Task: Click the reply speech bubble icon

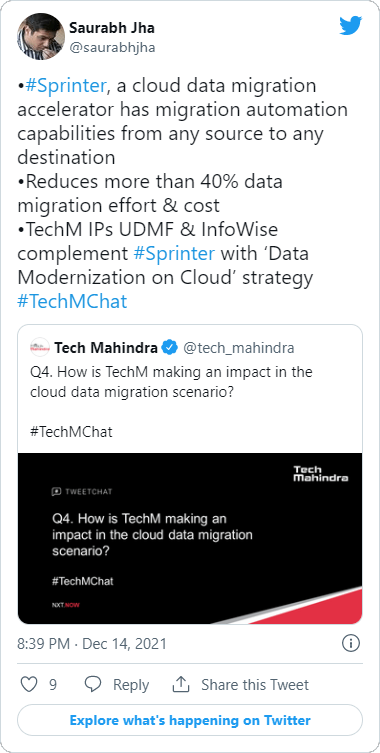Action: point(93,684)
